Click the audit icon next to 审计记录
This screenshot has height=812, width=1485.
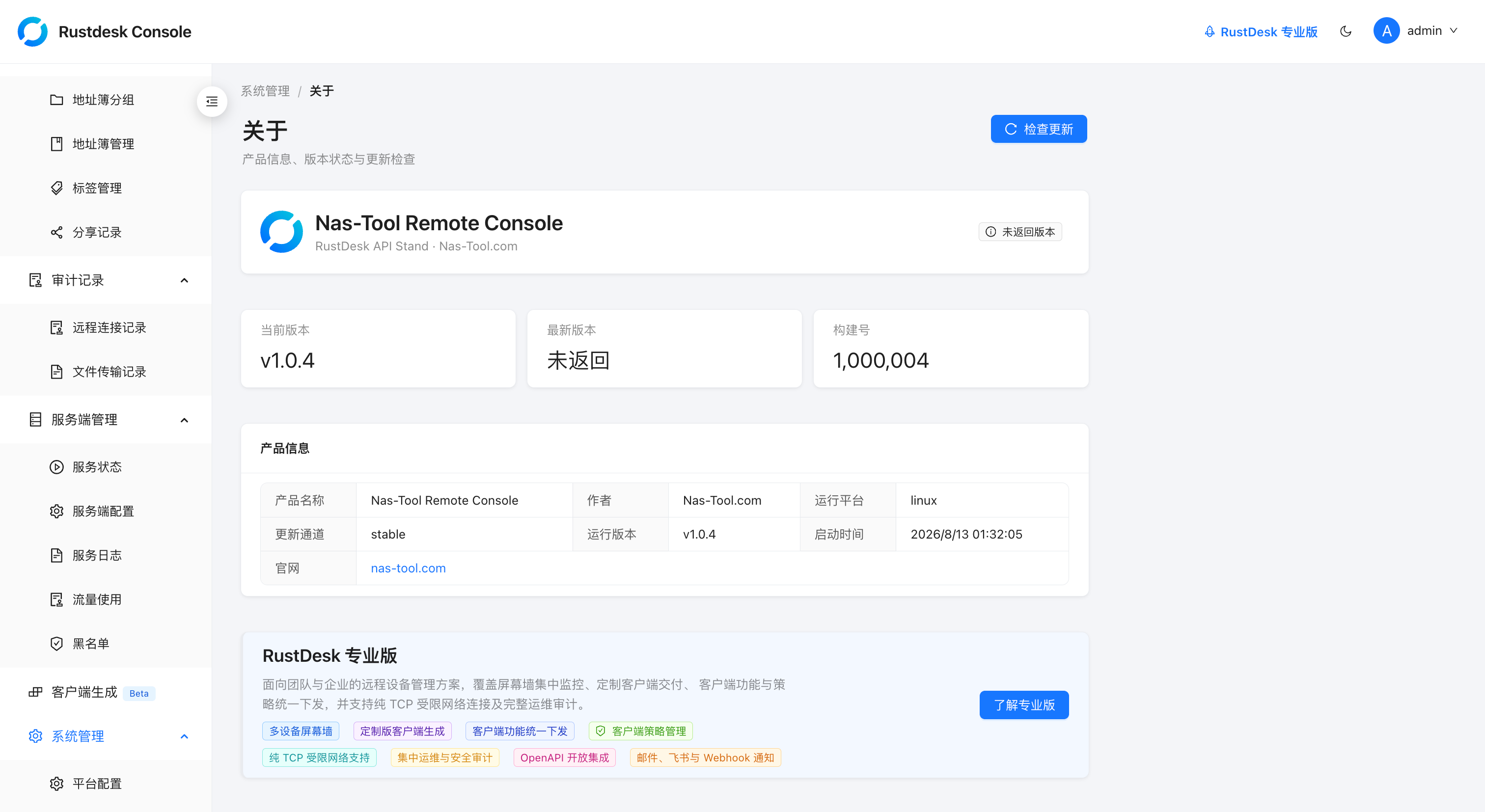point(35,280)
